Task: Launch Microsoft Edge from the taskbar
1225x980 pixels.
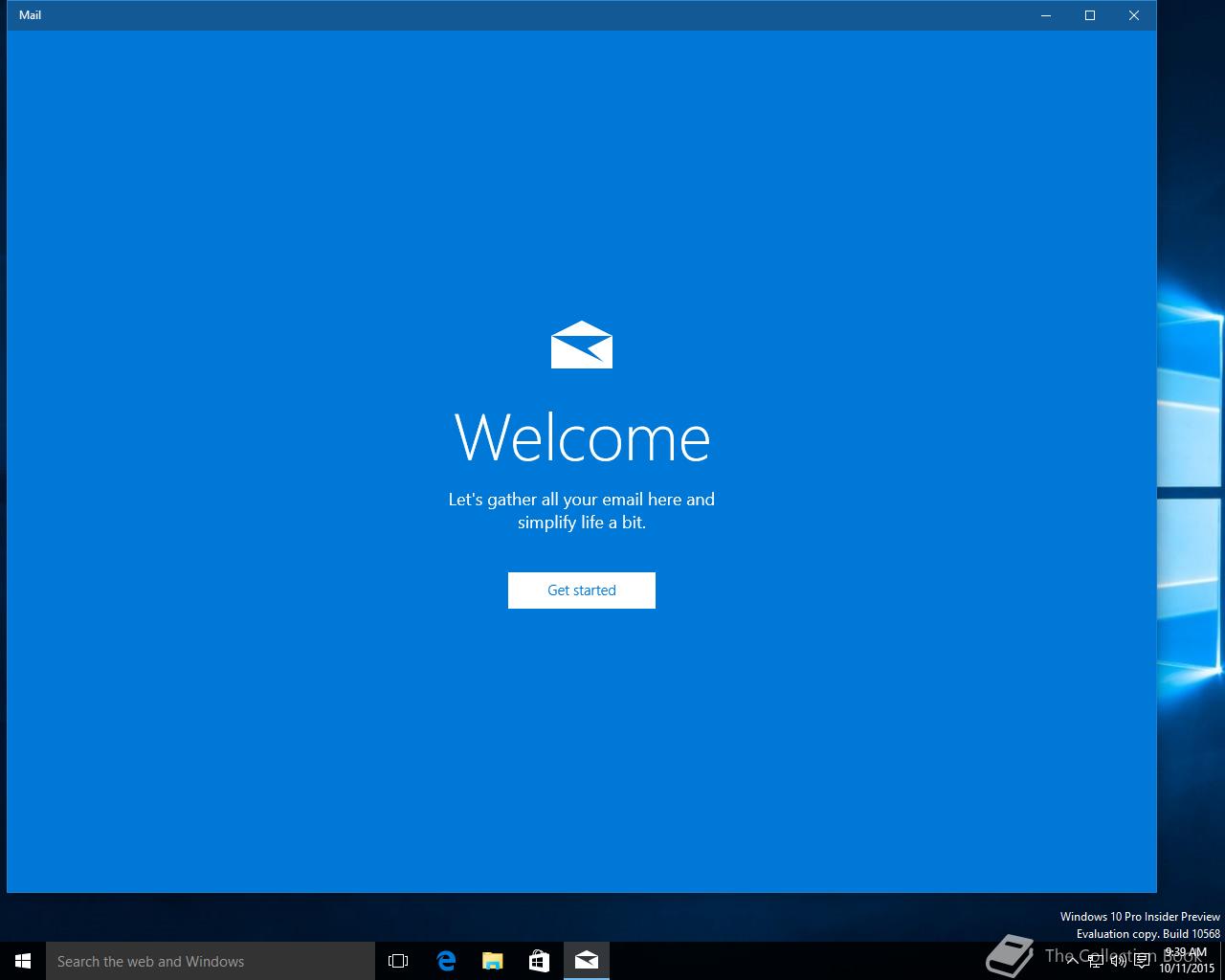Action: pyautogui.click(x=446, y=961)
